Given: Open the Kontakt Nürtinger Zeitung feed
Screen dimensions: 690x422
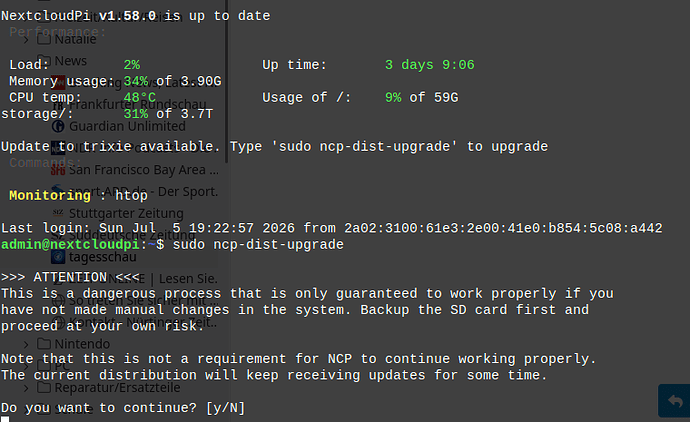Looking at the screenshot, I should tap(143, 323).
